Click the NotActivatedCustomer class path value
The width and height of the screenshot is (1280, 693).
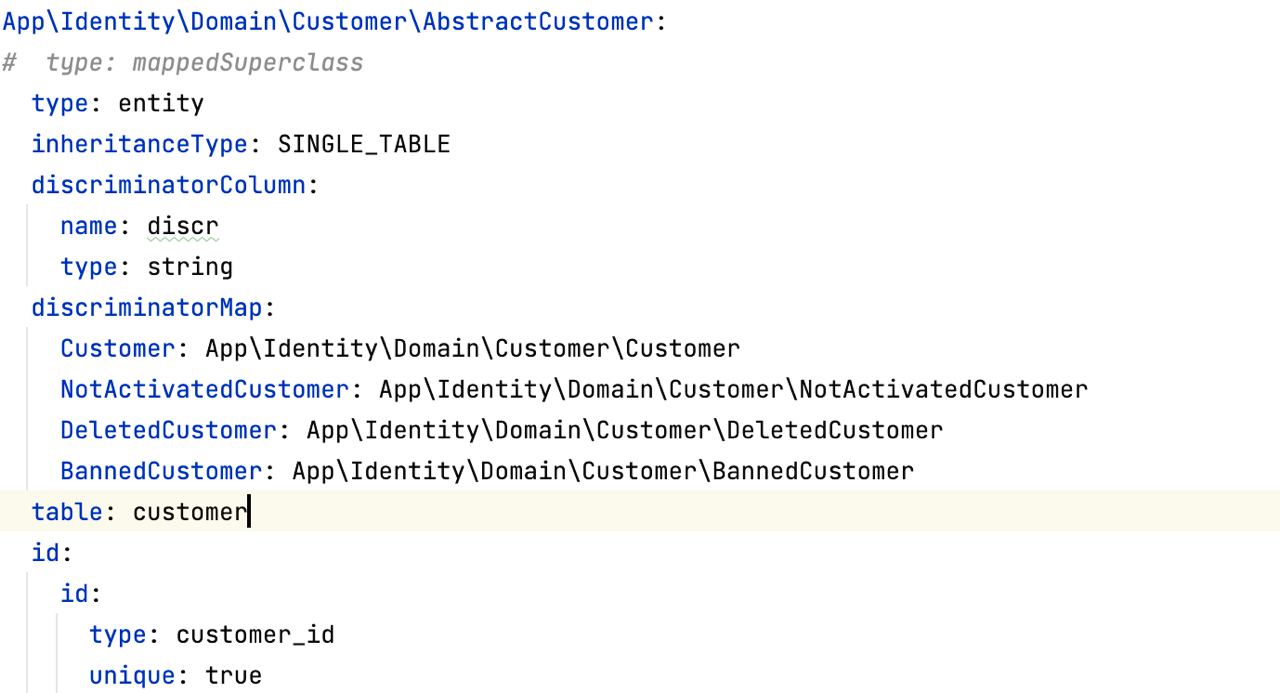tap(733, 390)
